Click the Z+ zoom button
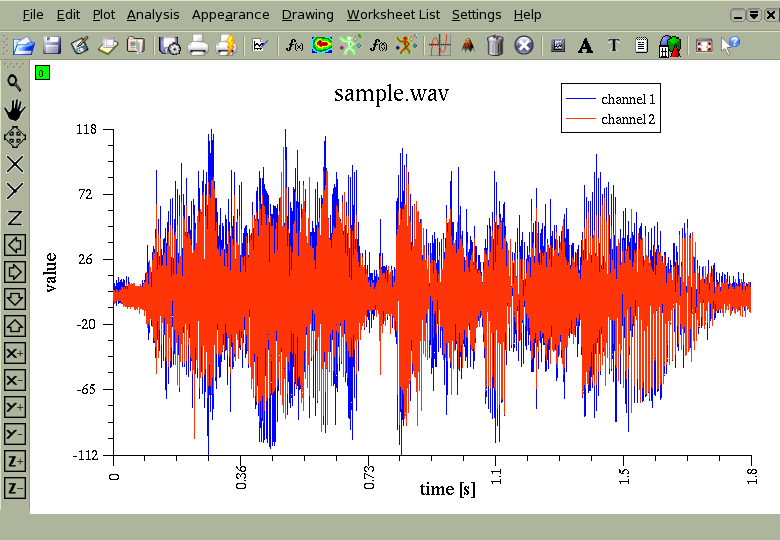Screen dimensions: 780x540 tap(14, 461)
